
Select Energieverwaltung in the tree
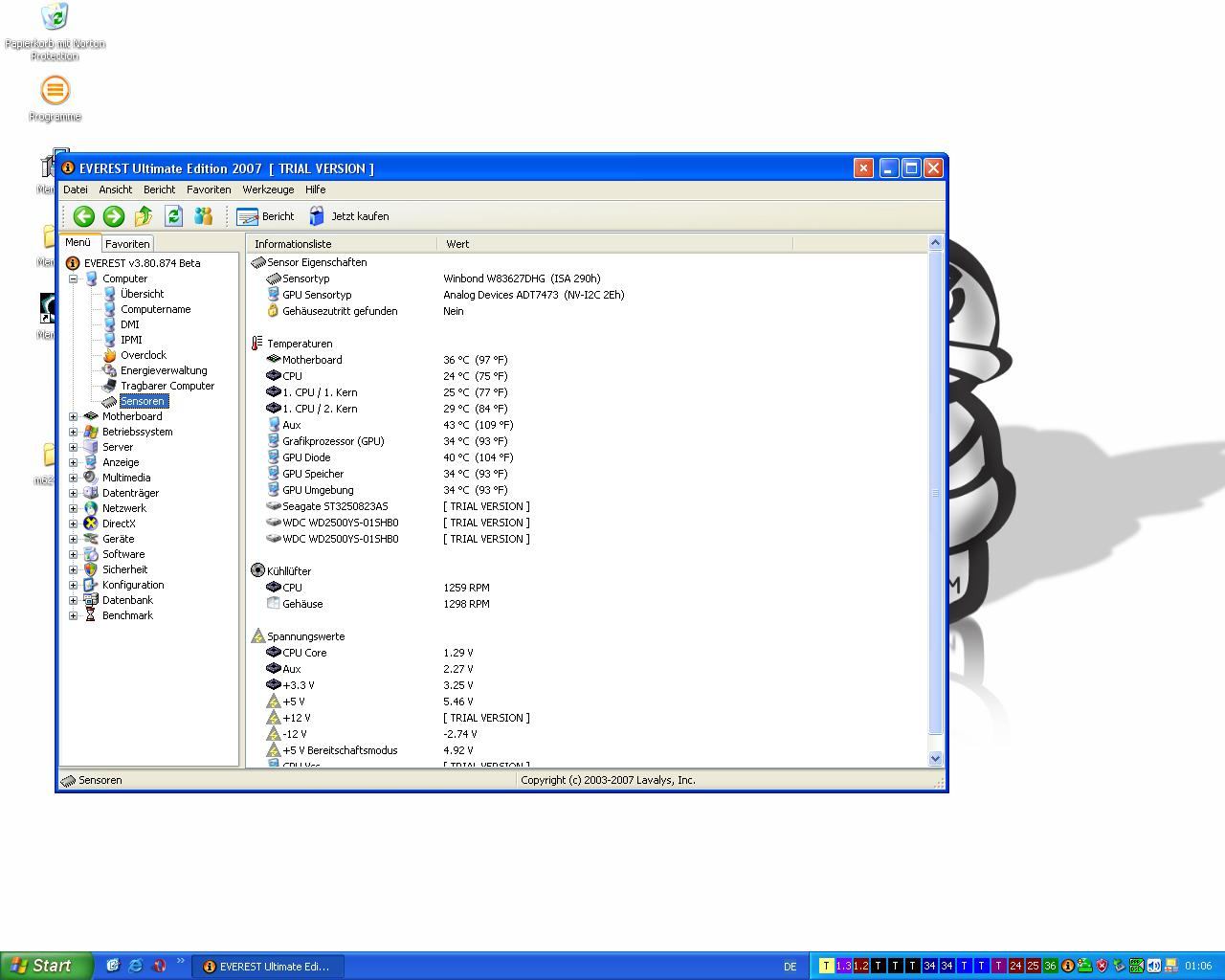164,370
